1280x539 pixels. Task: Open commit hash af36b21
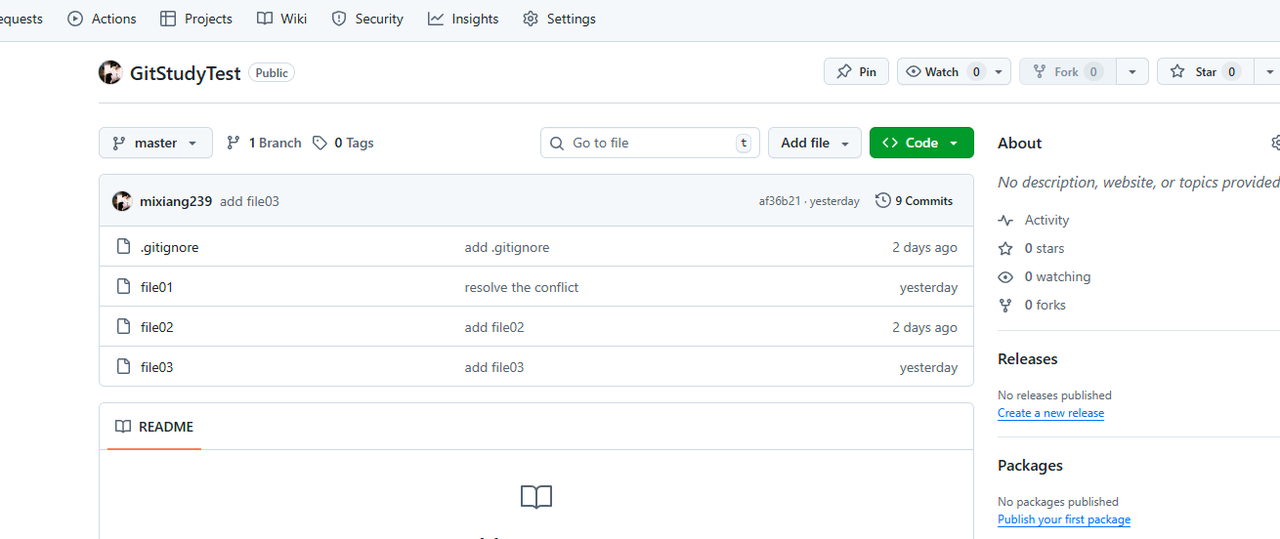tap(780, 201)
